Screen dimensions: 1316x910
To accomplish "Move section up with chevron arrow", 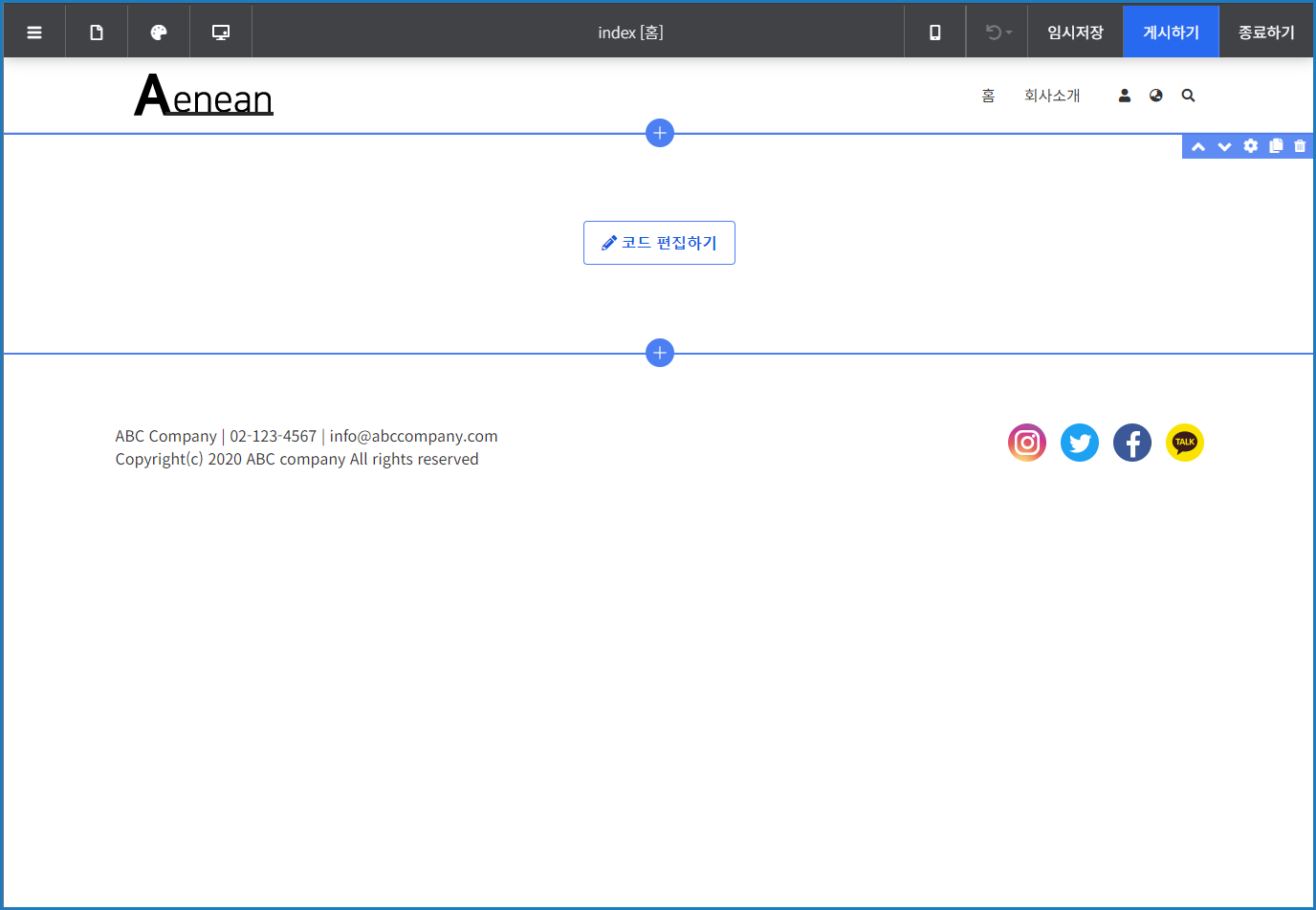I will point(1198,146).
